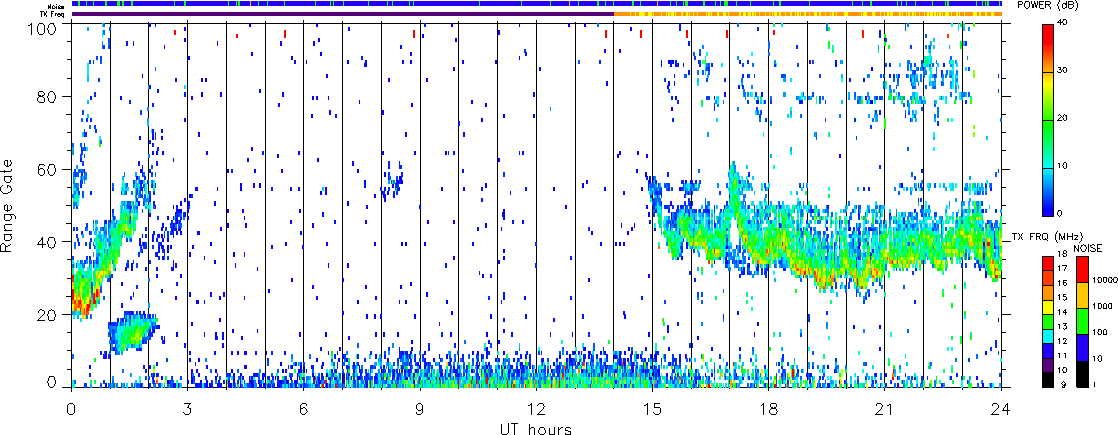1118x435 pixels.
Task: Click the orange portion of TX Freq strip
Action: tap(808, 14)
